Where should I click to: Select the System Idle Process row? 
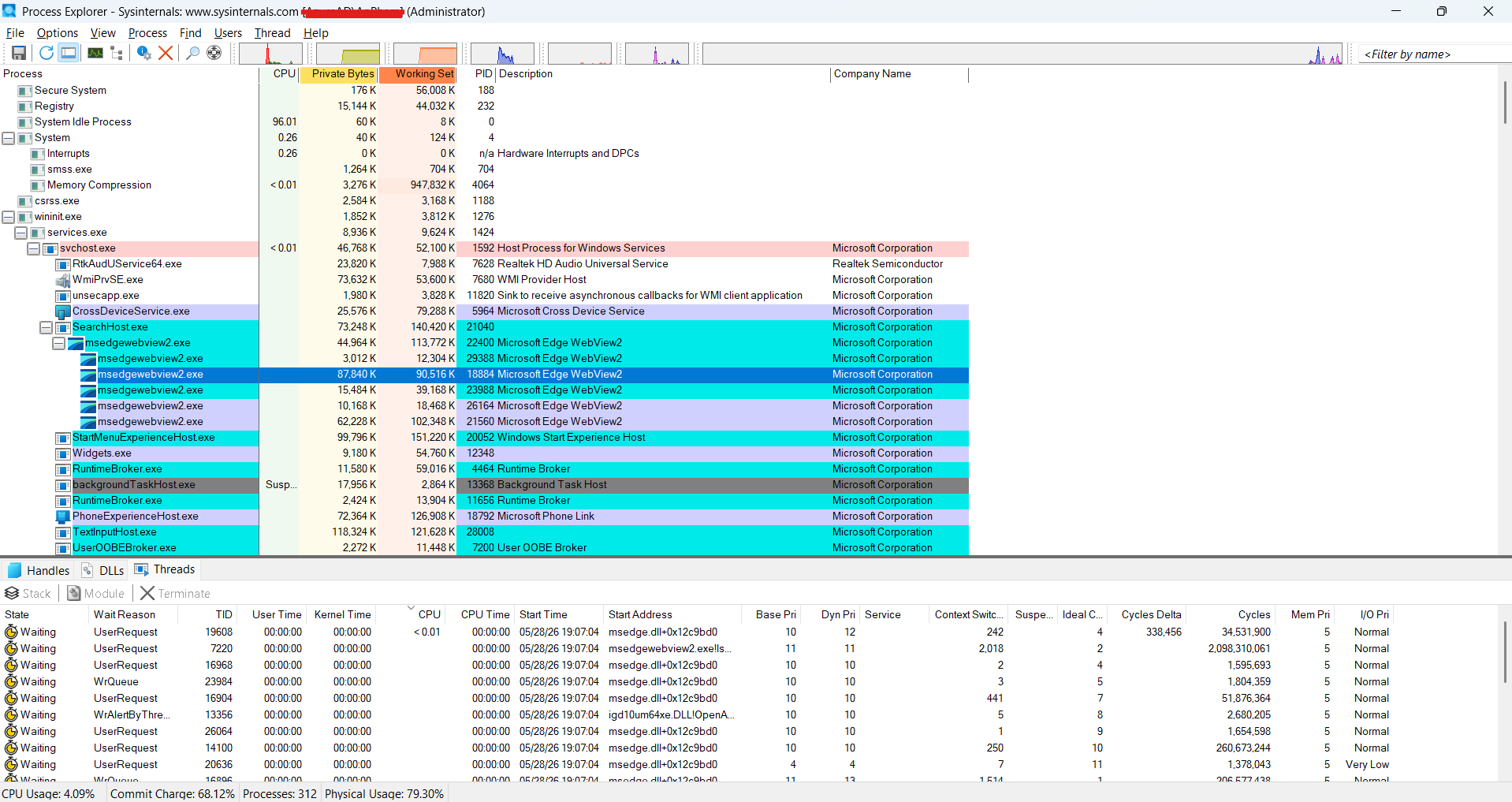(x=484, y=122)
